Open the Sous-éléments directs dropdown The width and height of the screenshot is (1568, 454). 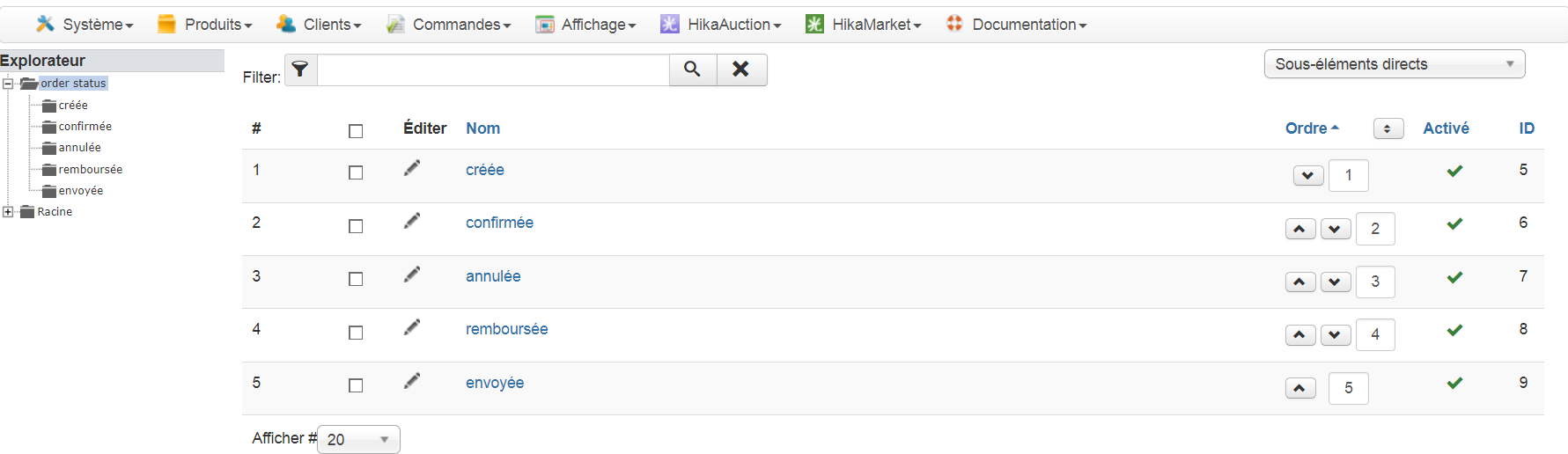1394,64
